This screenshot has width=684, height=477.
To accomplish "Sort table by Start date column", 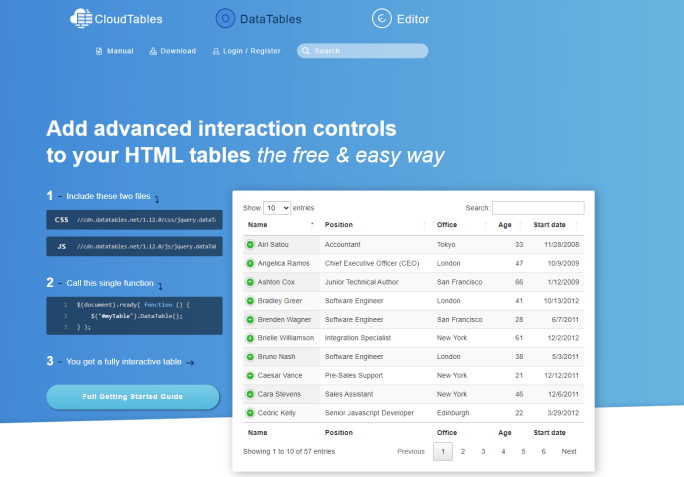I will [550, 225].
